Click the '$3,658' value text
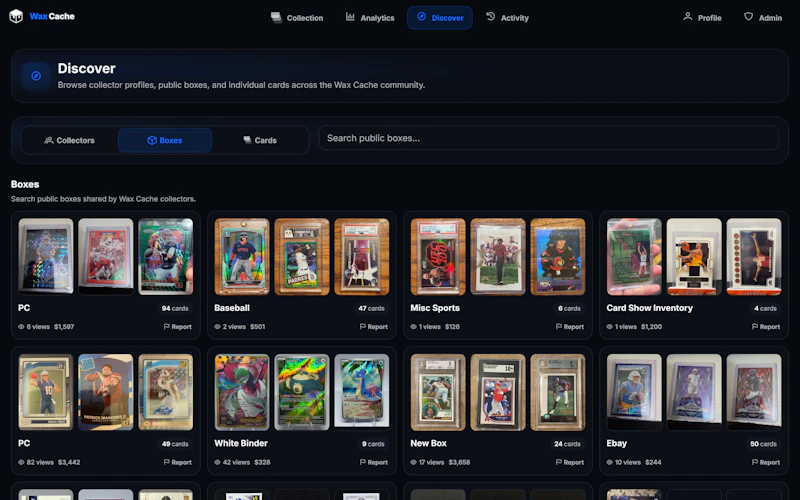The width and height of the screenshot is (800, 500). click(459, 462)
